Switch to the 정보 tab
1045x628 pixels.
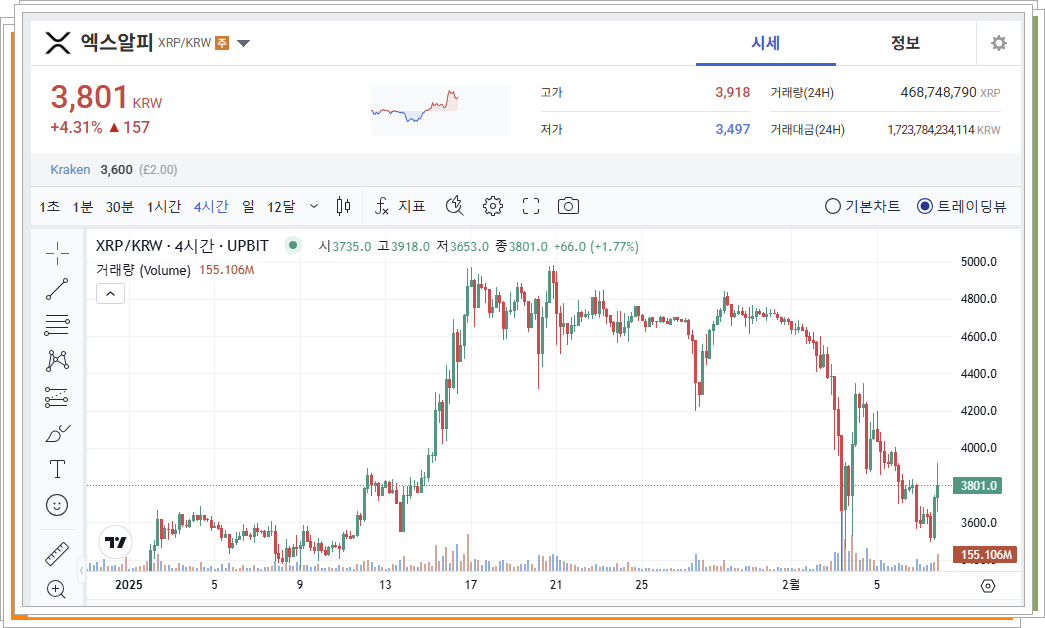tap(905, 43)
